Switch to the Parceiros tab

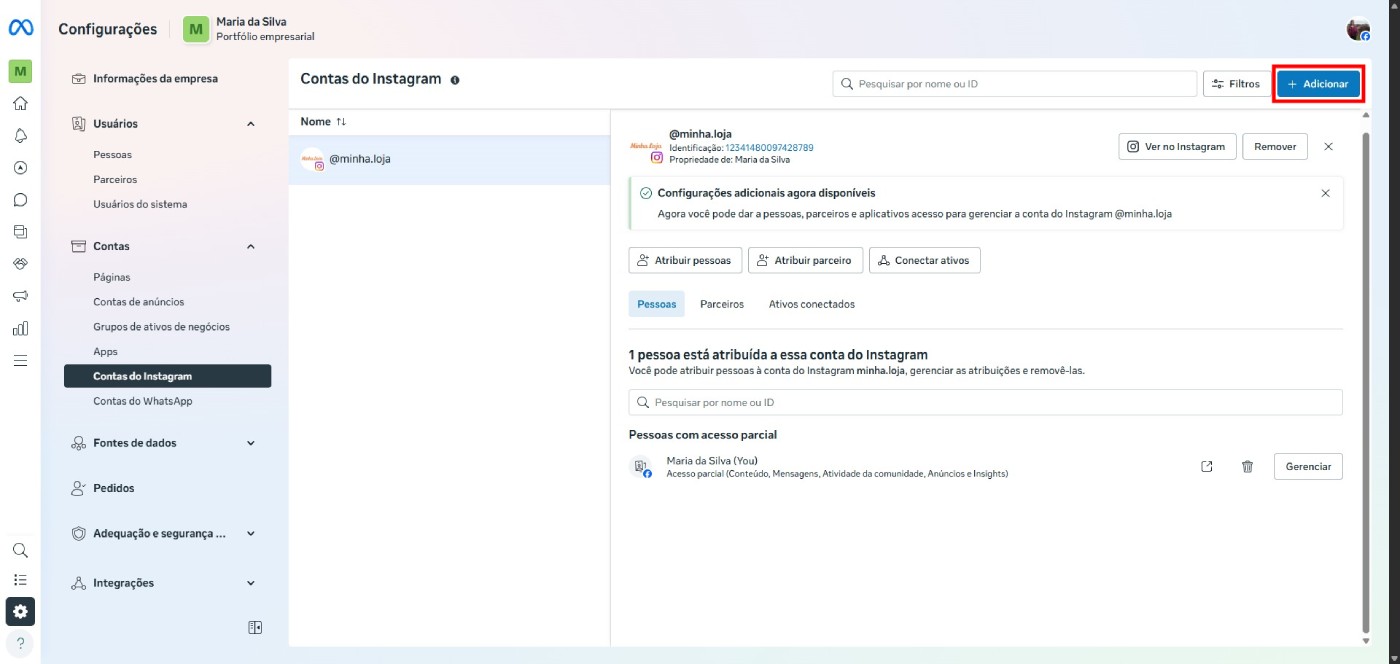click(722, 303)
